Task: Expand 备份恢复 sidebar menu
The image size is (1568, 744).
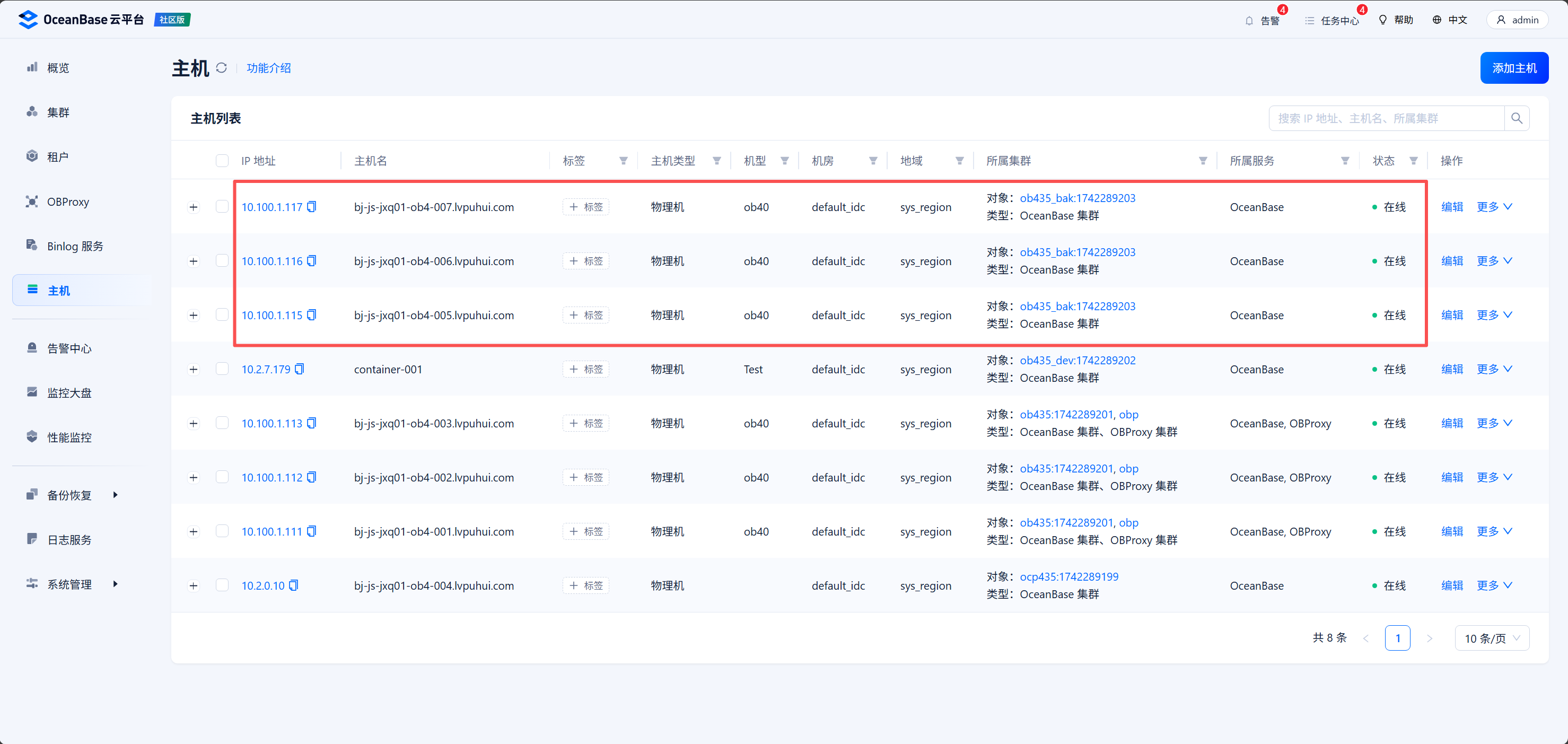Action: tap(69, 495)
